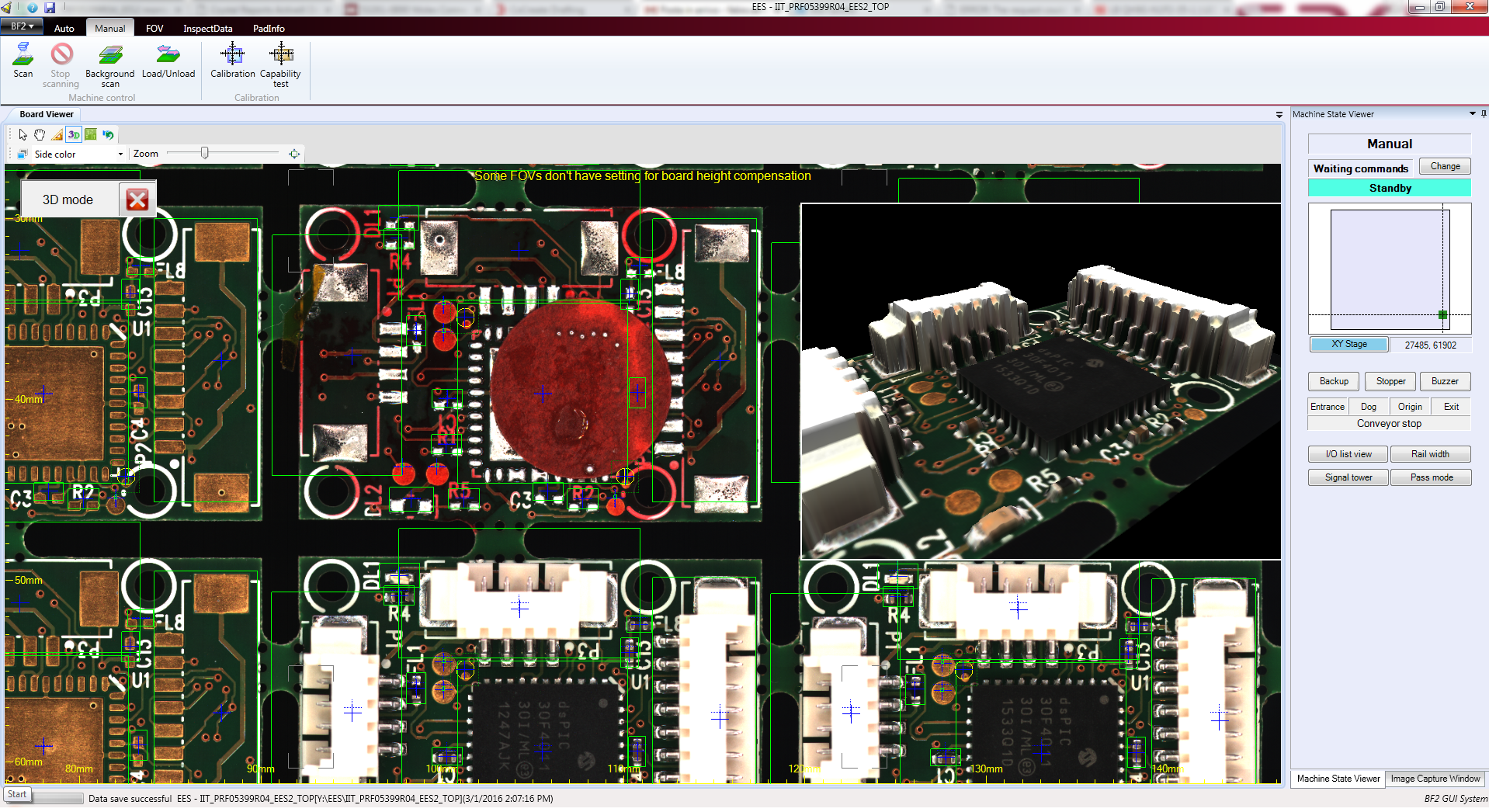The width and height of the screenshot is (1489, 812).
Task: Switch to Image Capture Window tab
Action: pos(1435,779)
